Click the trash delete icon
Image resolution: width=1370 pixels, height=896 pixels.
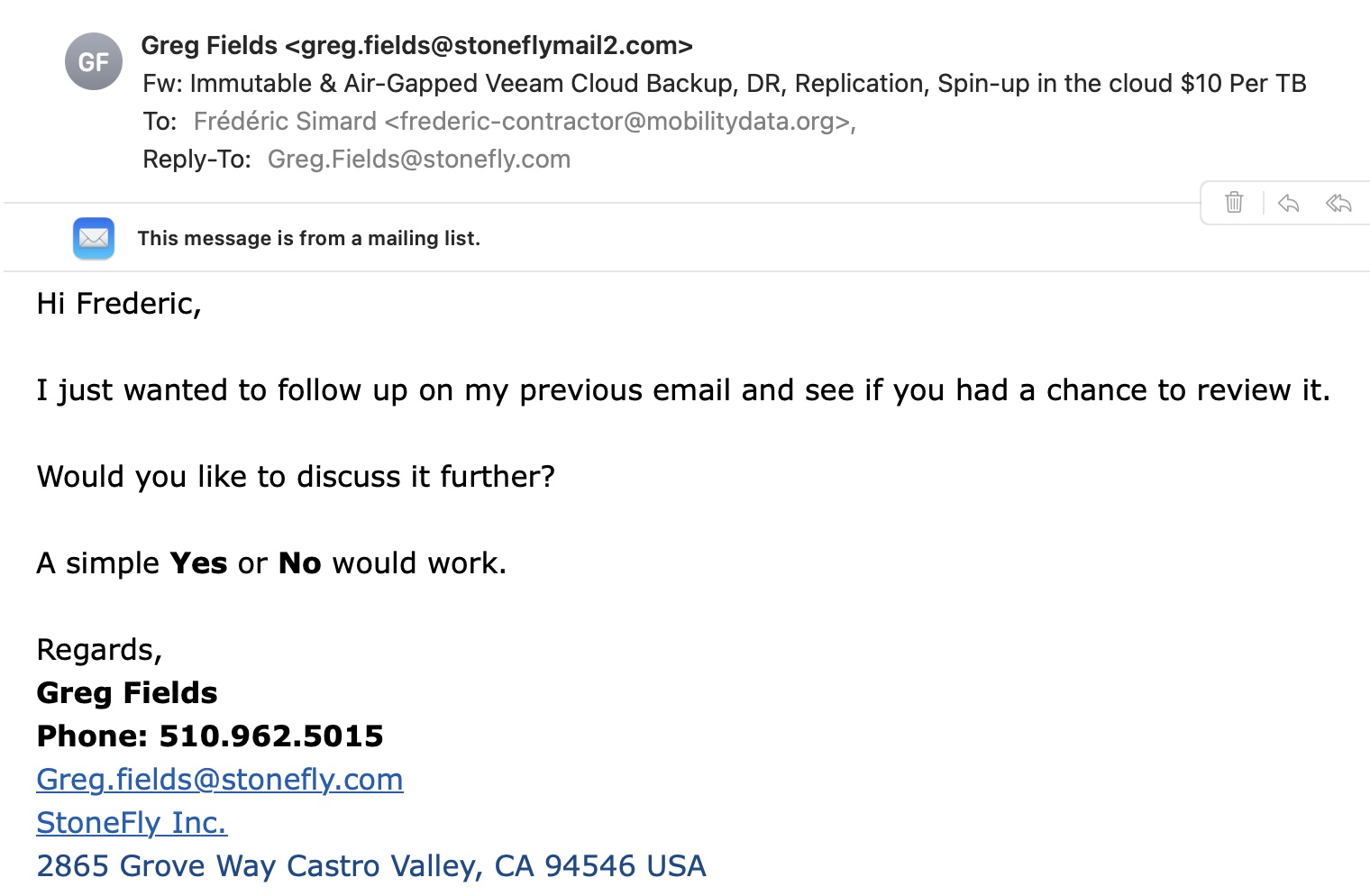point(1234,202)
